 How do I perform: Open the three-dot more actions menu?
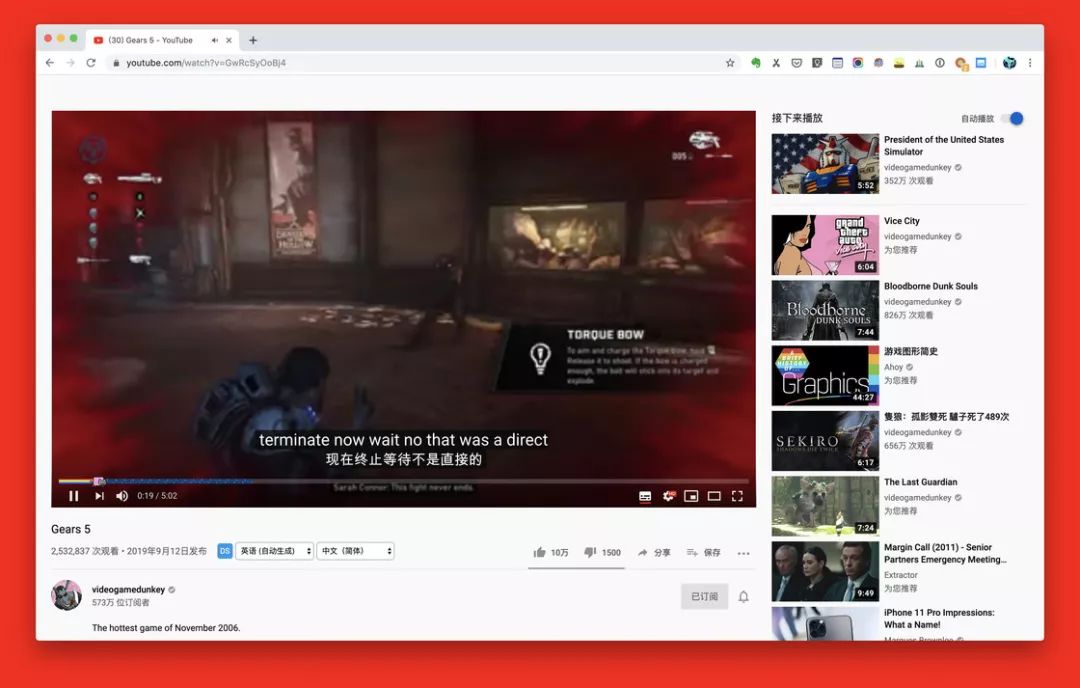(x=743, y=553)
